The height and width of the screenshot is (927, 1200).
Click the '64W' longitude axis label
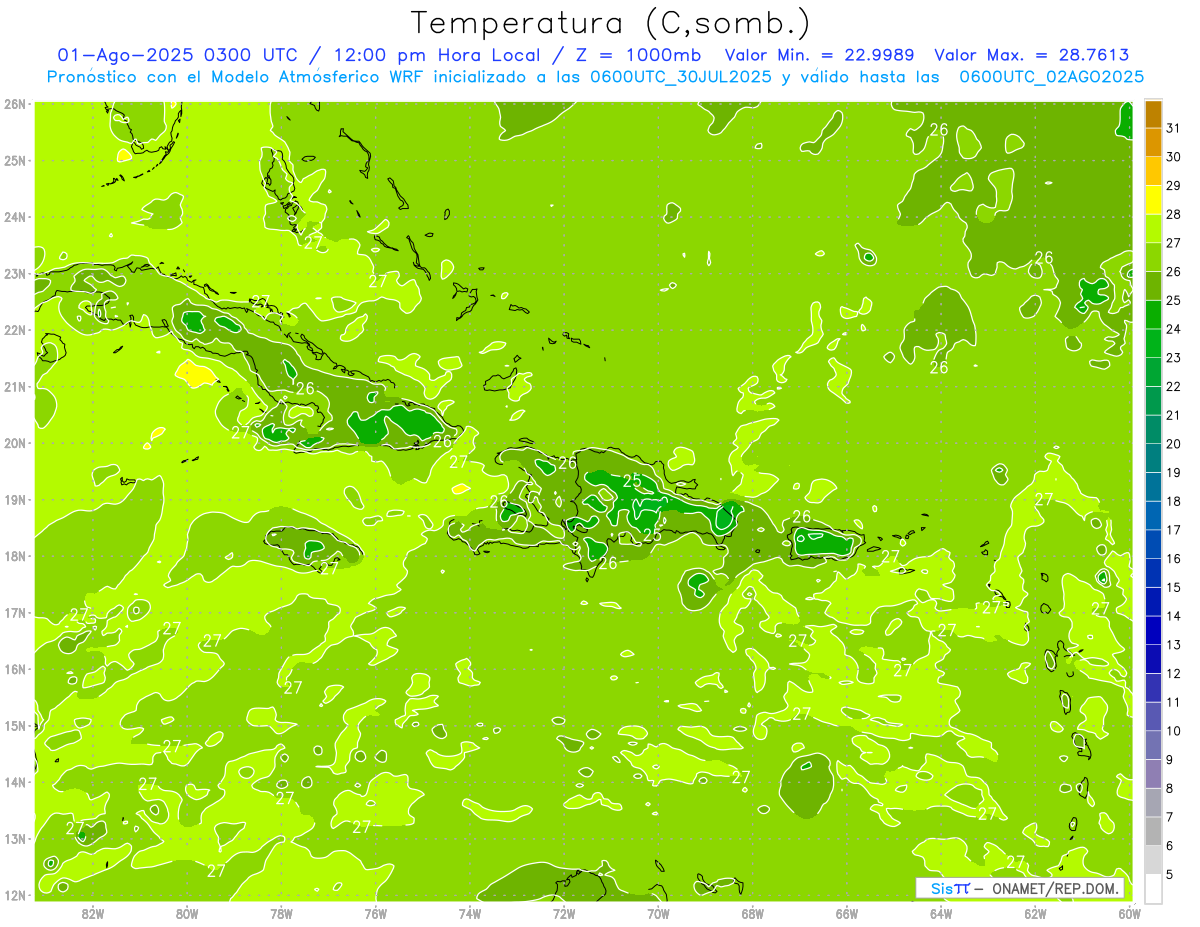tap(941, 913)
